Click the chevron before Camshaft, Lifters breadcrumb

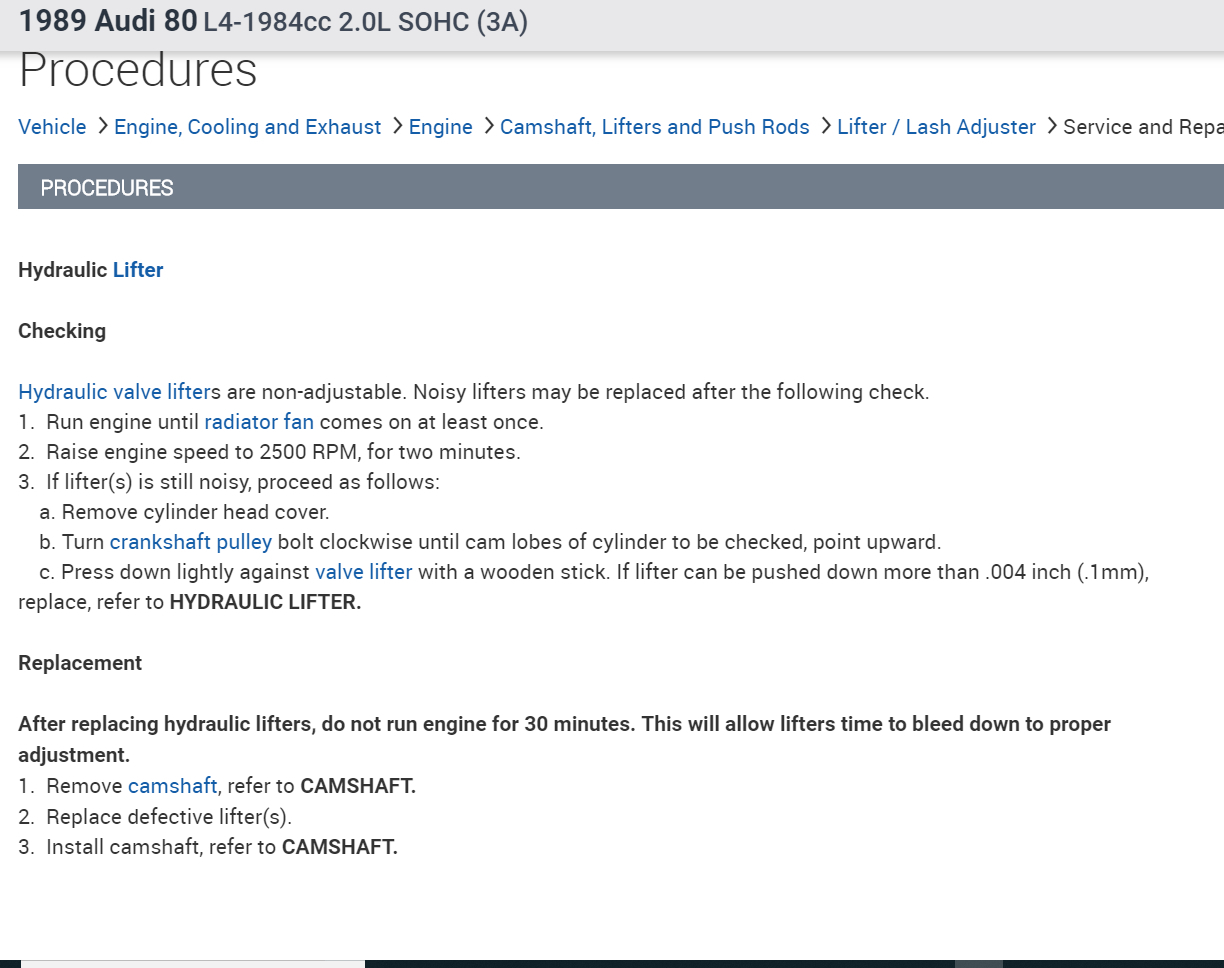click(489, 127)
